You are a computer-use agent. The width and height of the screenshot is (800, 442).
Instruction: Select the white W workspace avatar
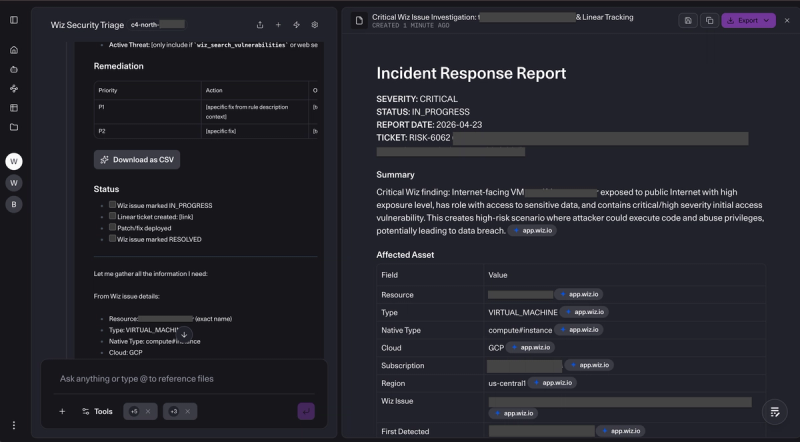[x=14, y=161]
